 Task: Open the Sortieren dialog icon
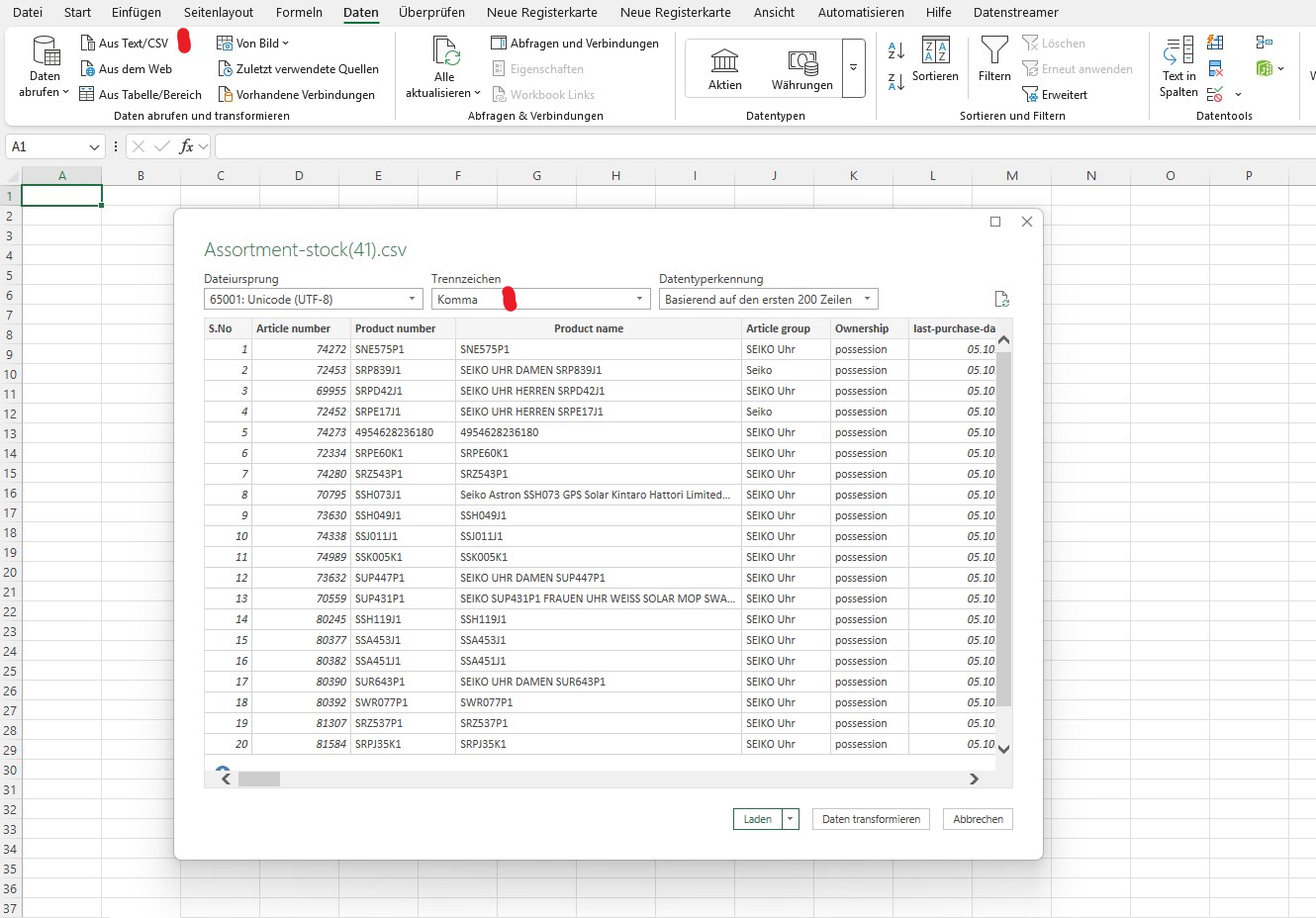[x=935, y=51]
